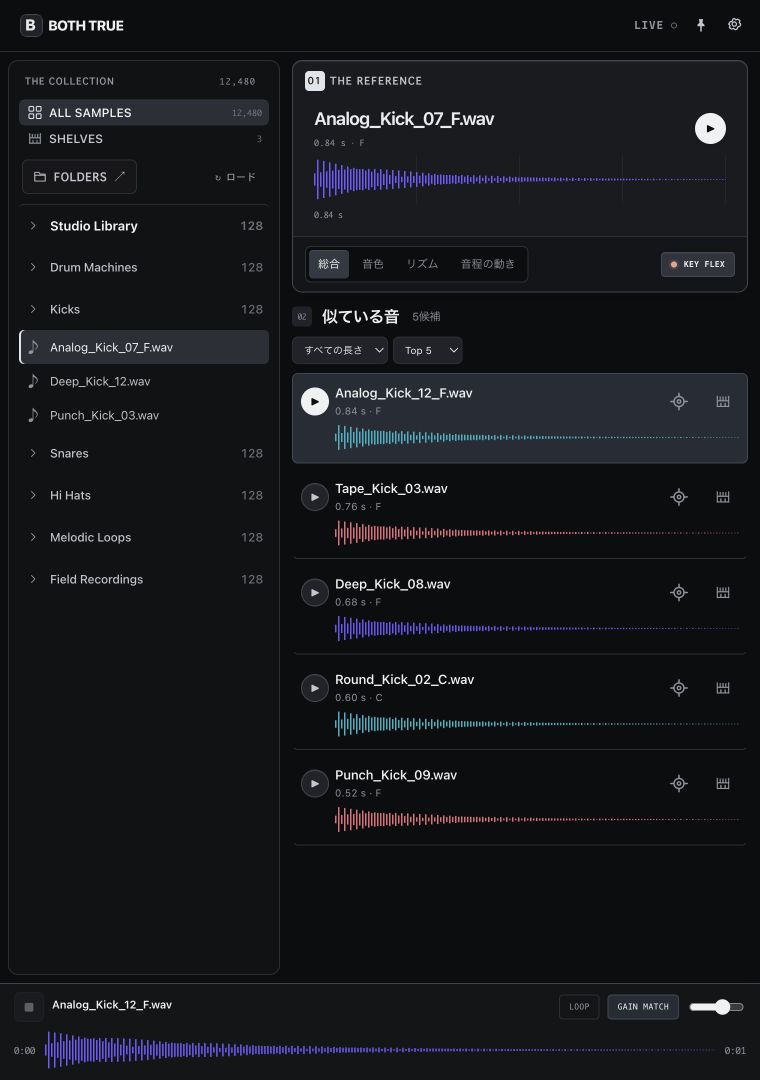Click the reference waveform display
The image size is (760, 1080).
click(x=520, y=179)
